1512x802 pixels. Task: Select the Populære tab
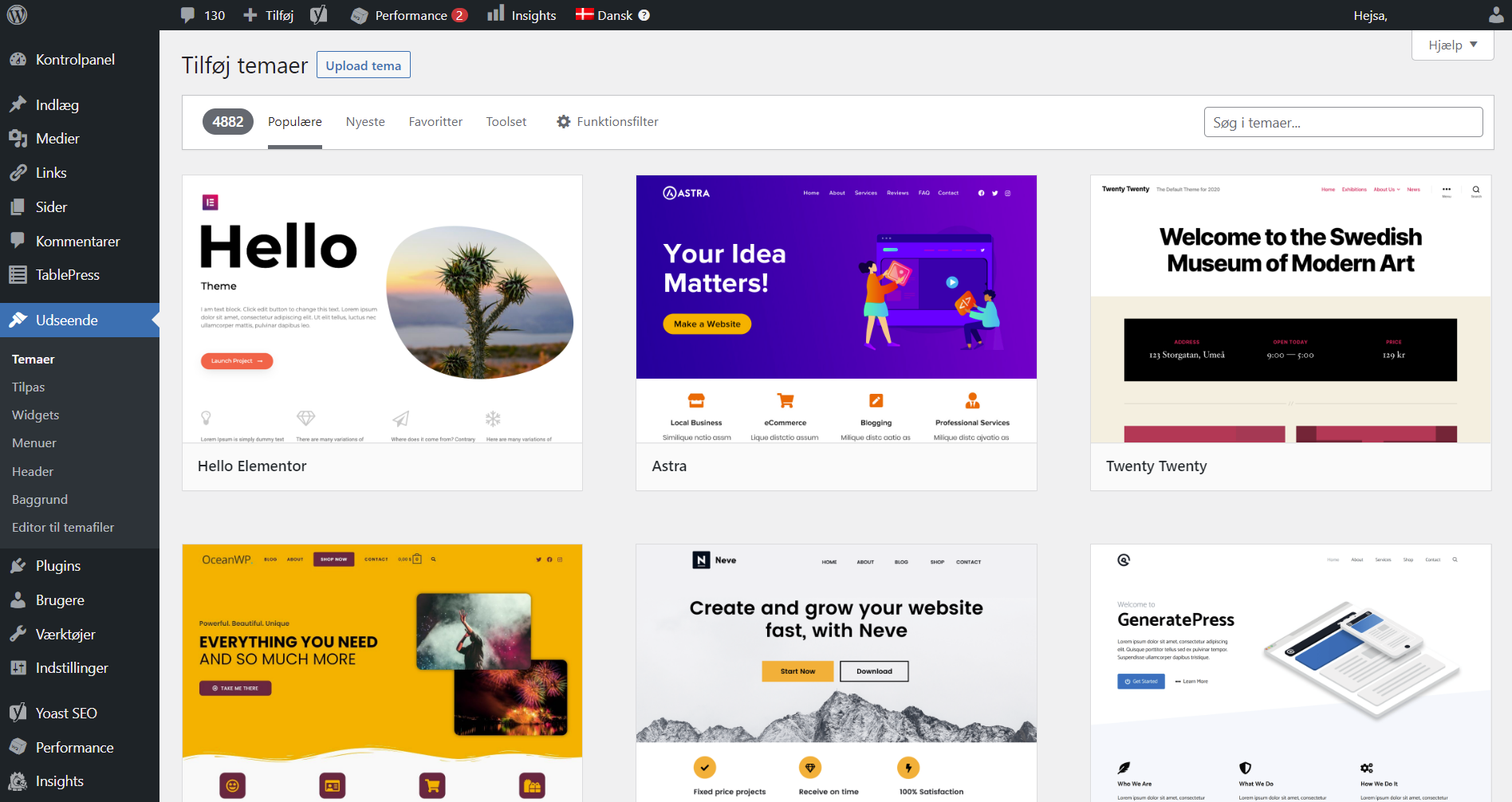[x=295, y=122]
